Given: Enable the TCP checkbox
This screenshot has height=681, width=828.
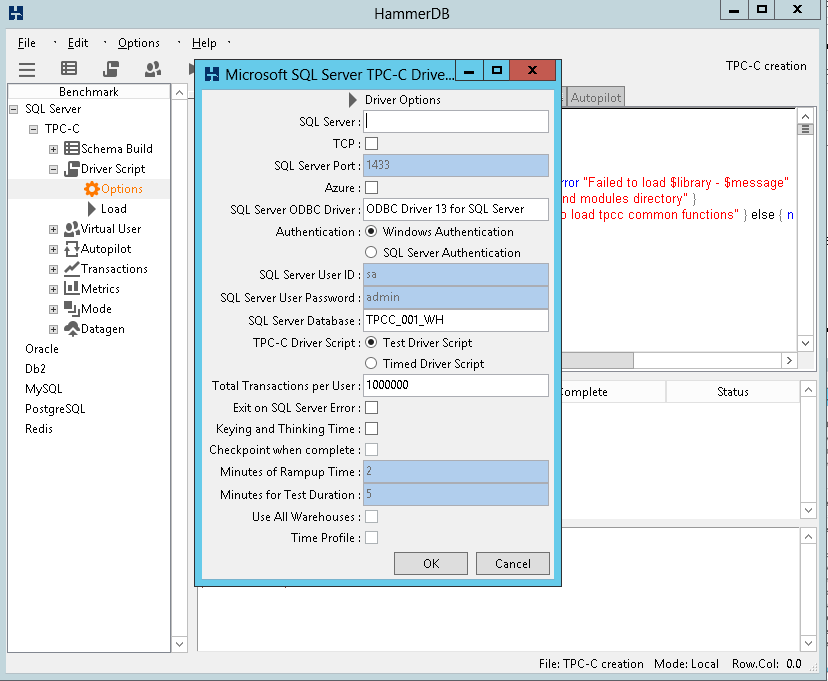Looking at the screenshot, I should tap(372, 144).
